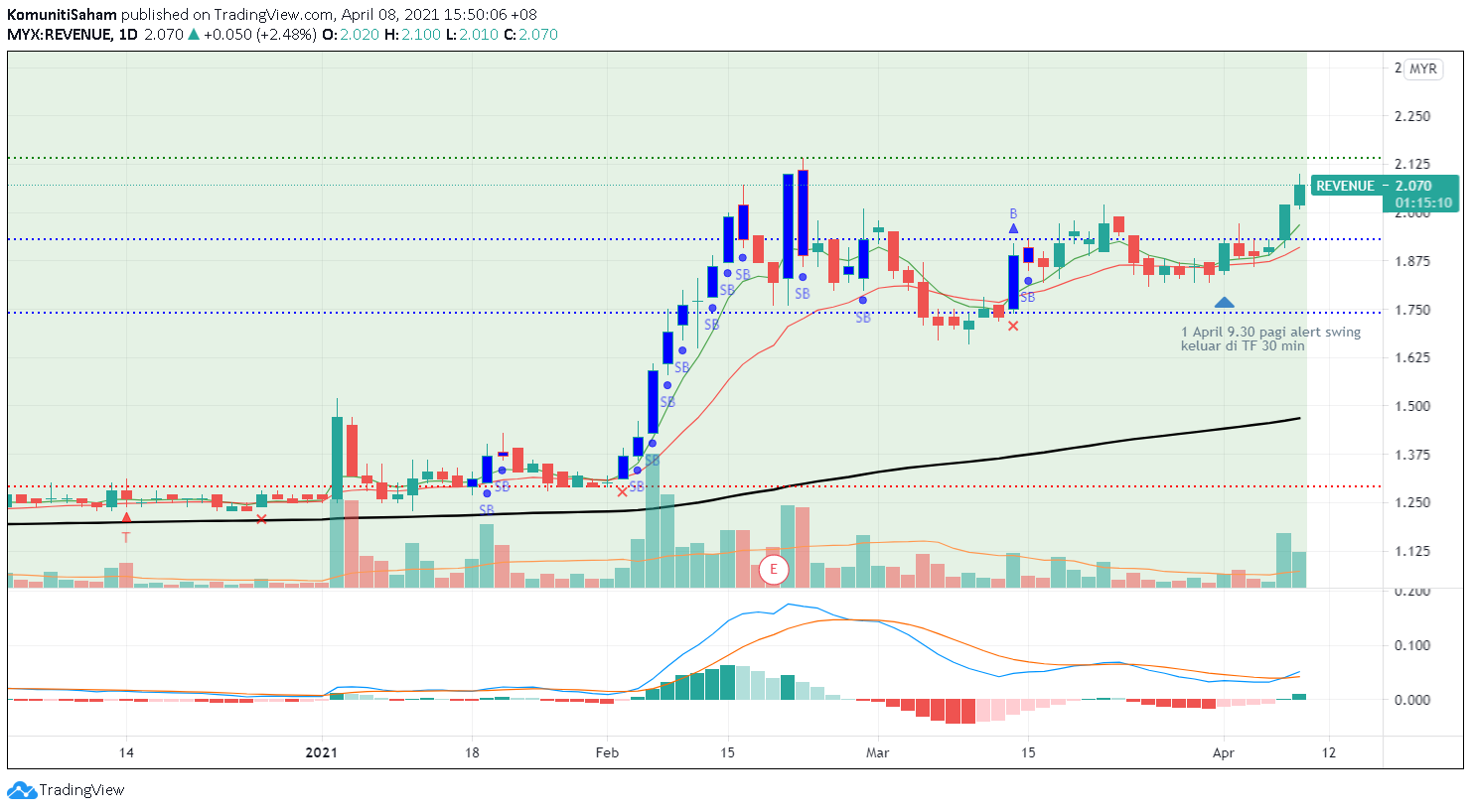Click the 1.500 price axis label

pyautogui.click(x=1412, y=406)
